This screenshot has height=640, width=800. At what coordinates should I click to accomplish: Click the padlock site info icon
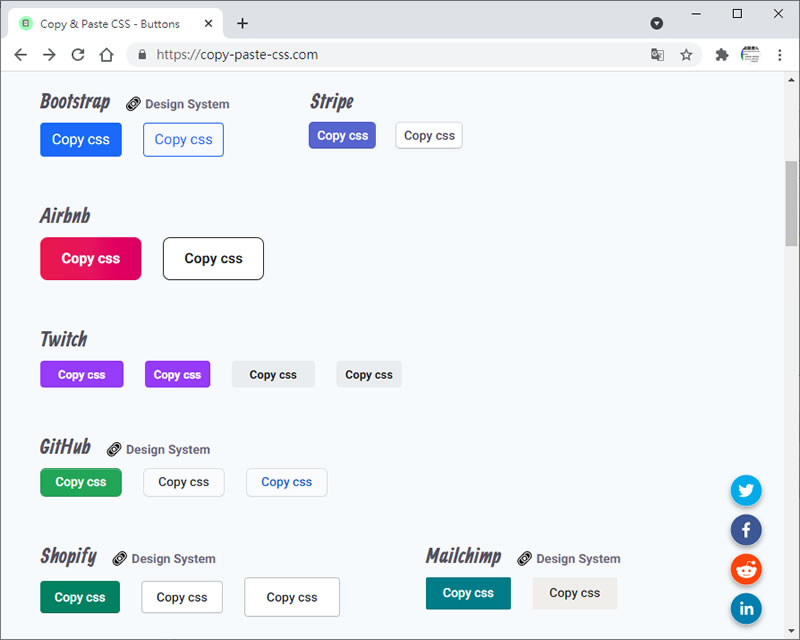142,55
